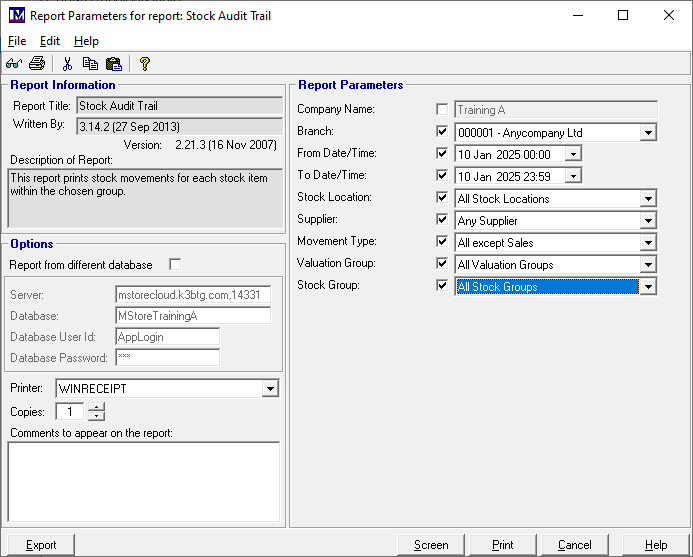
Task: Decrease Copies with the down spinner arrow
Action: click(x=96, y=416)
